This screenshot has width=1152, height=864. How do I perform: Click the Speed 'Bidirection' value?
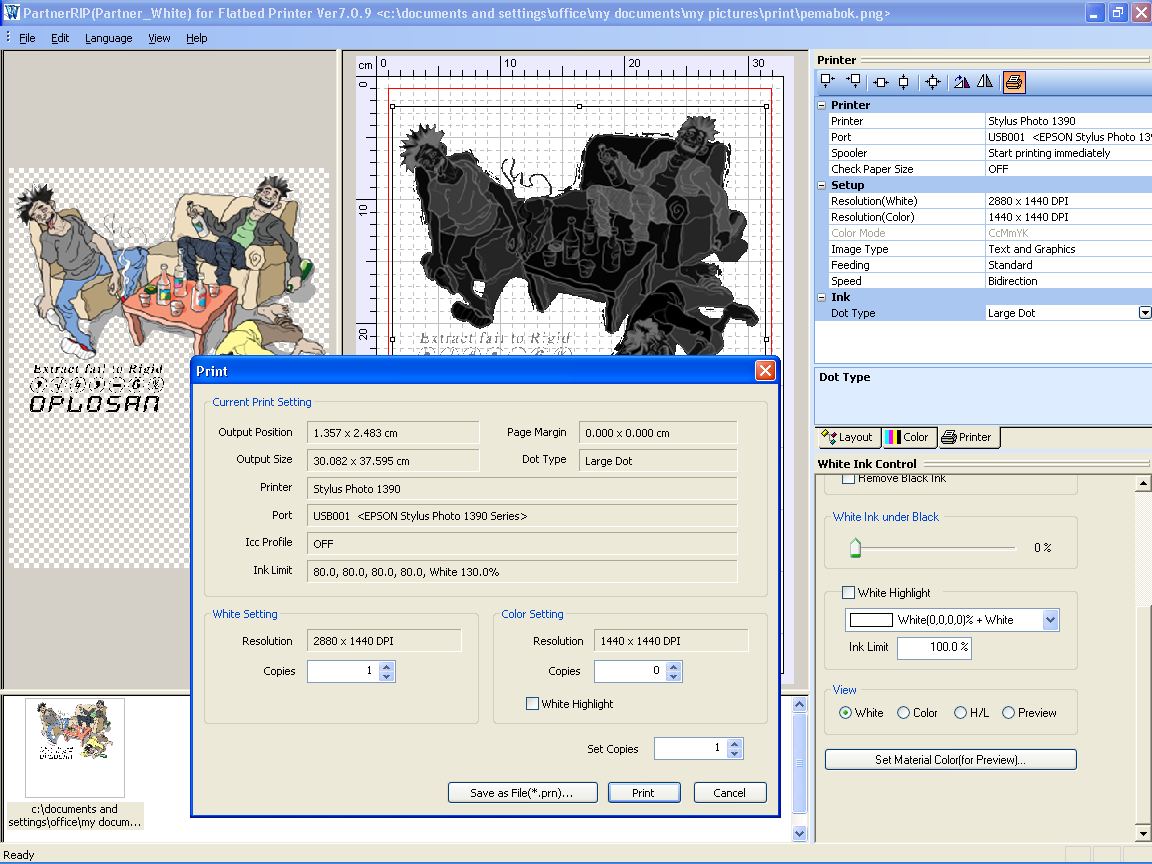[1068, 281]
